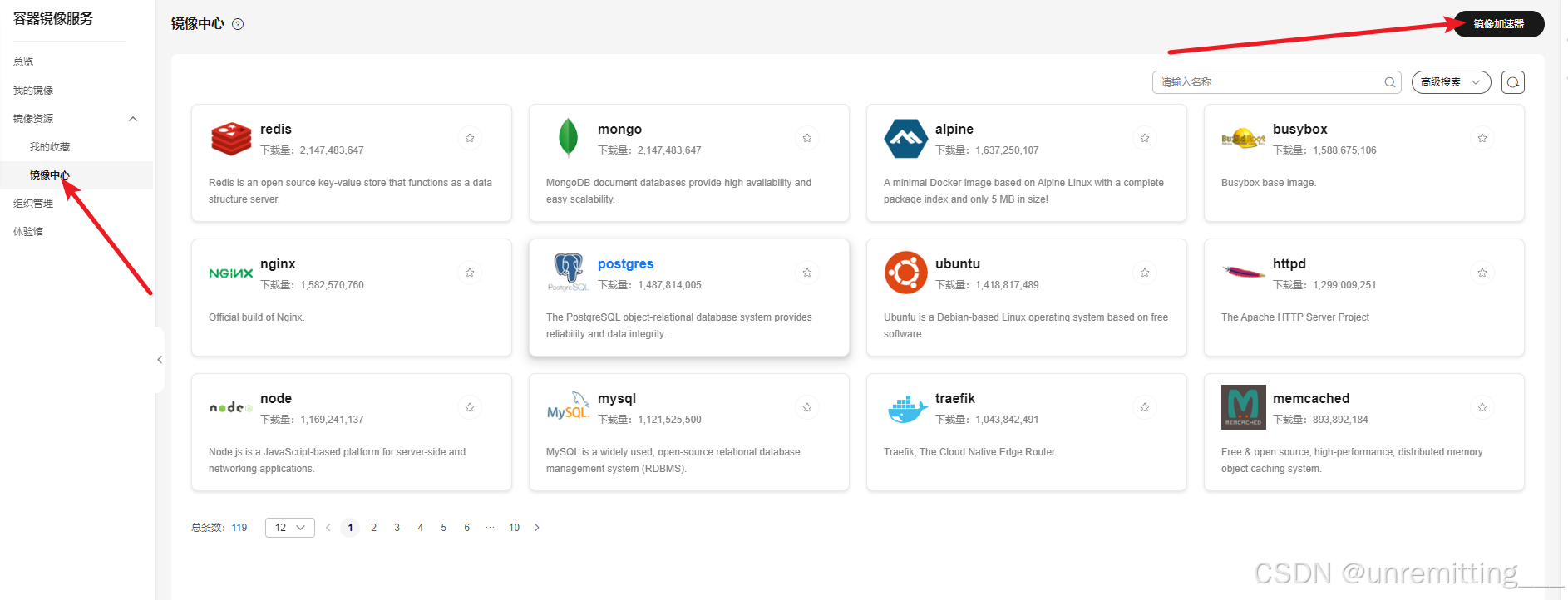Click the 请输入名称 search field
1568x600 pixels.
coord(1277,82)
